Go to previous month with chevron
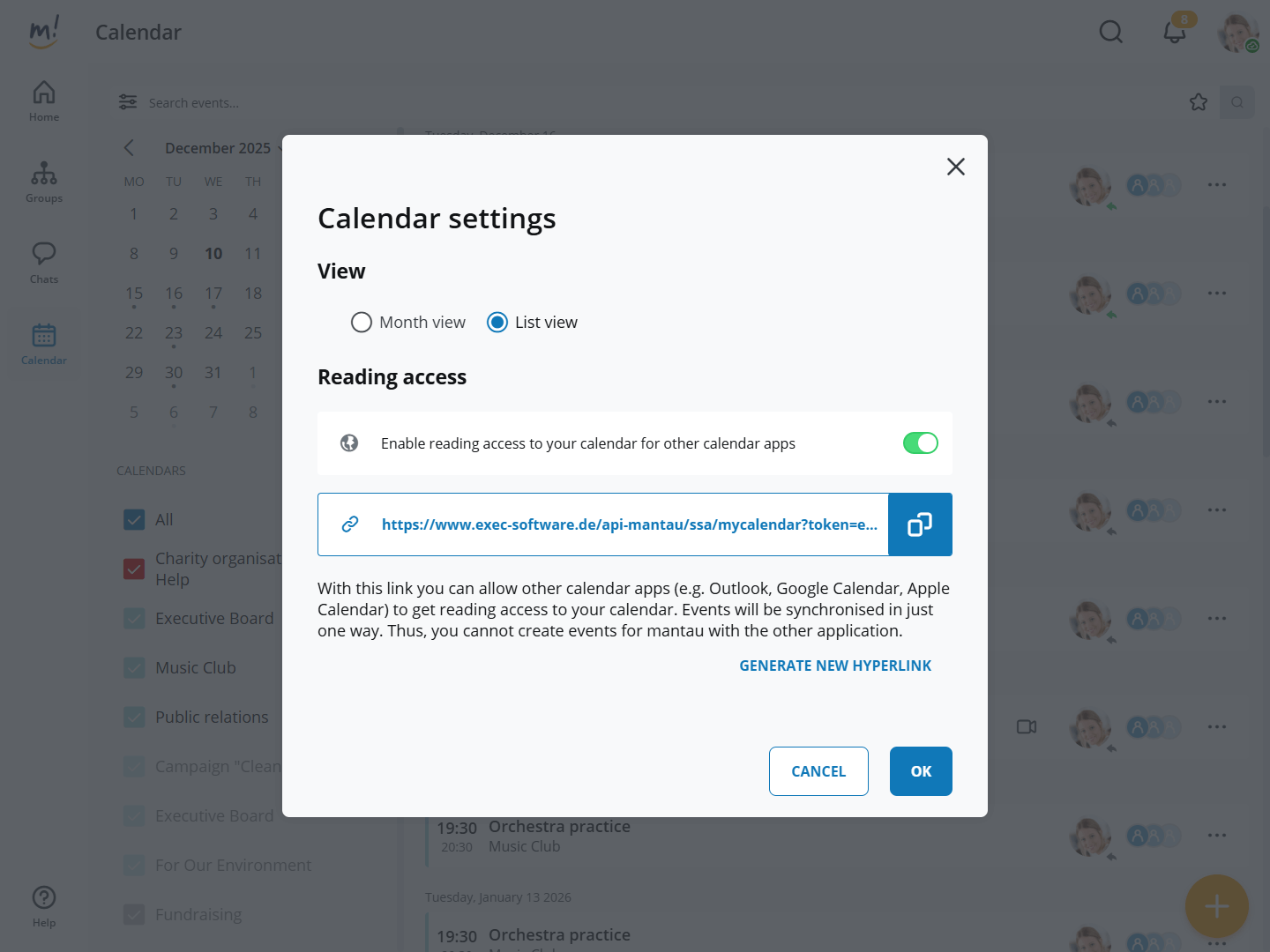1270x952 pixels. coord(130,148)
